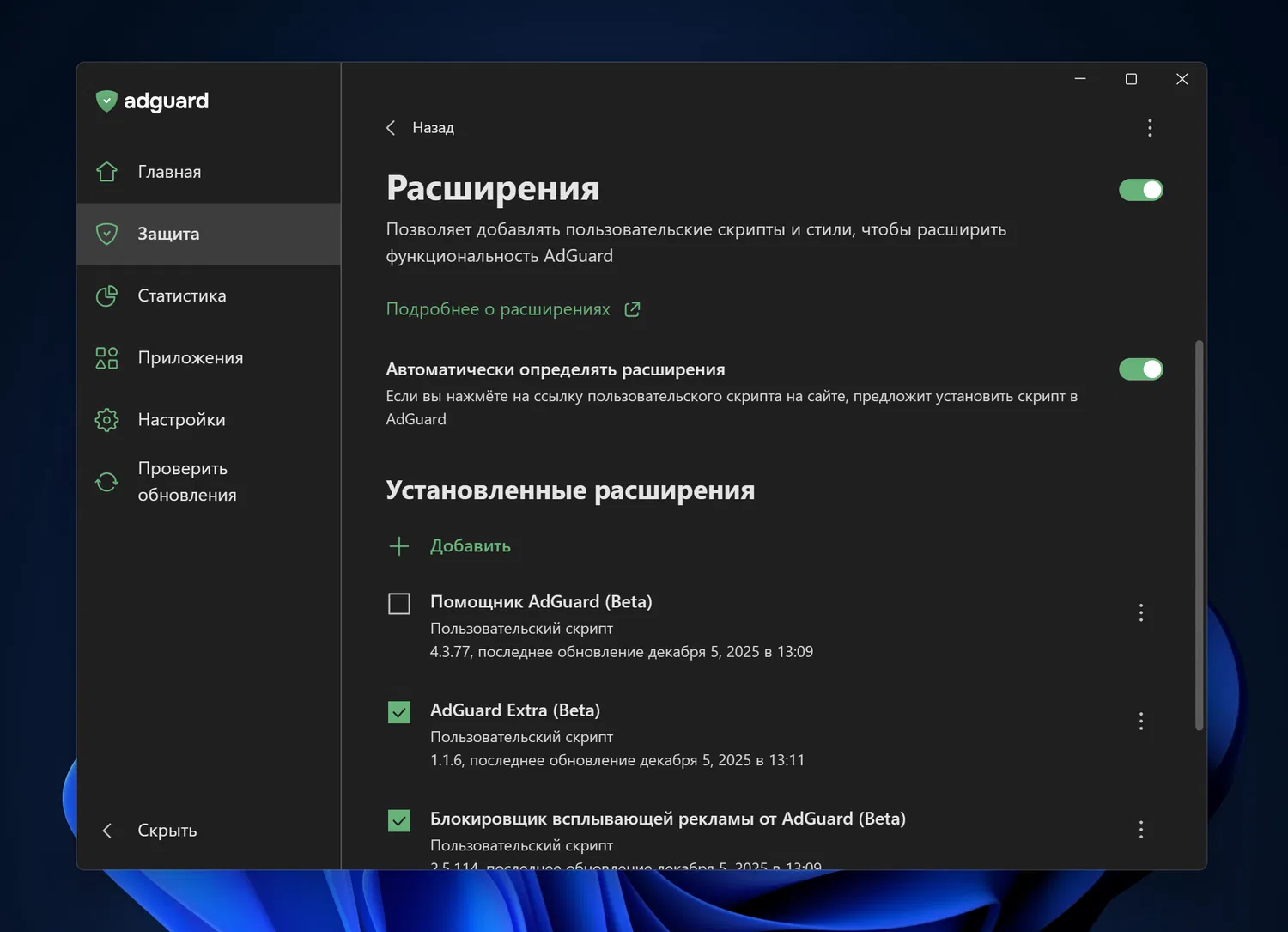This screenshot has width=1288, height=932.
Task: Check the Помощник AdGuard (Beta) checkbox
Action: point(399,604)
